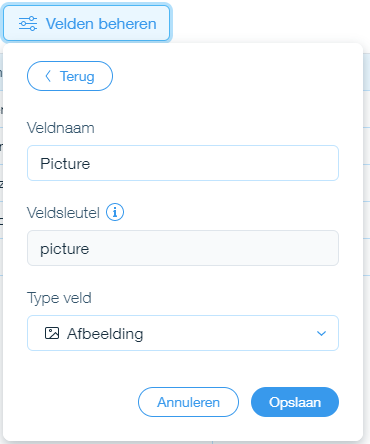The image size is (370, 444).
Task: Click the word Picture in the name field
Action: [65, 164]
